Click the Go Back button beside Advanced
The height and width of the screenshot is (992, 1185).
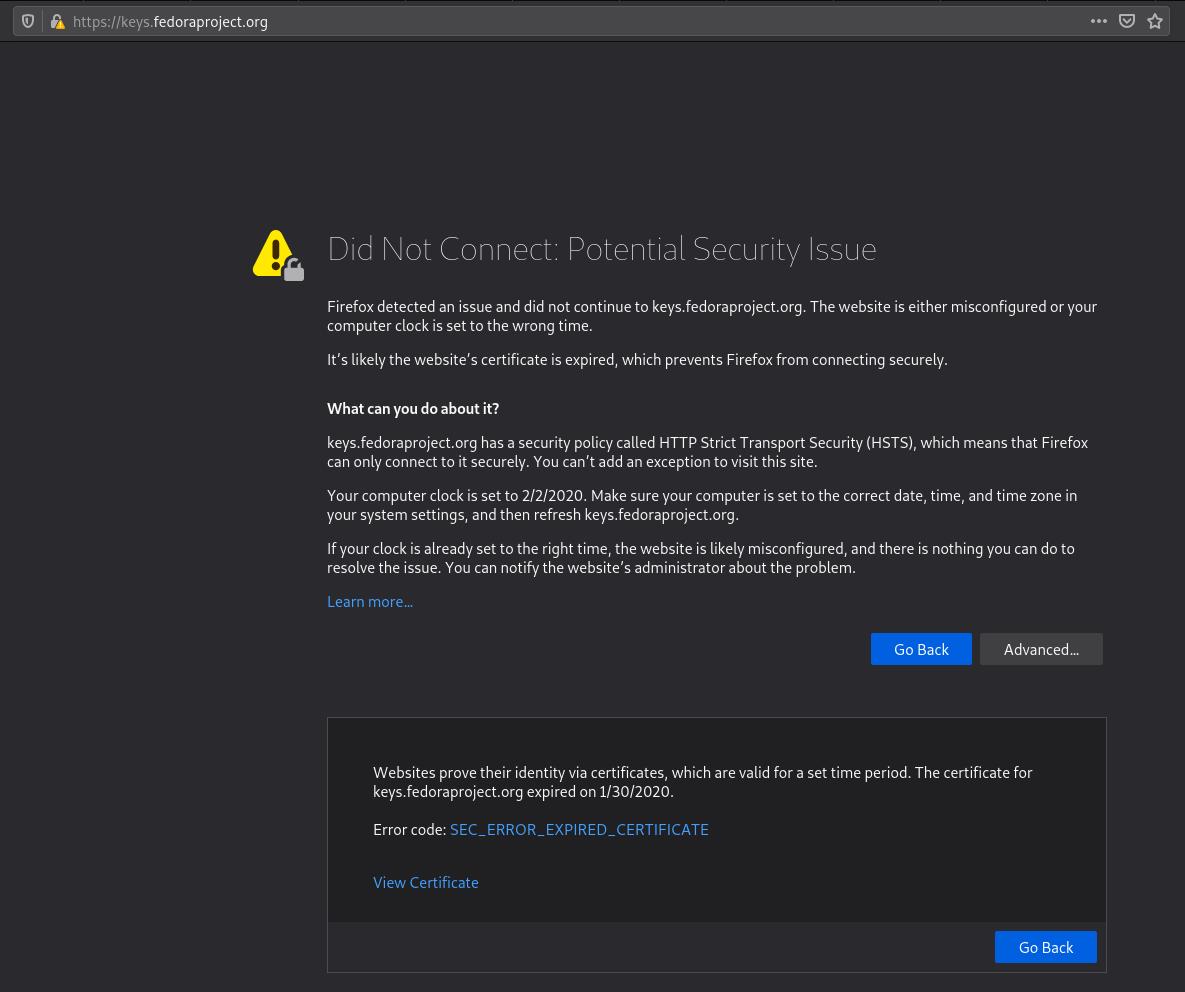pyautogui.click(x=921, y=649)
